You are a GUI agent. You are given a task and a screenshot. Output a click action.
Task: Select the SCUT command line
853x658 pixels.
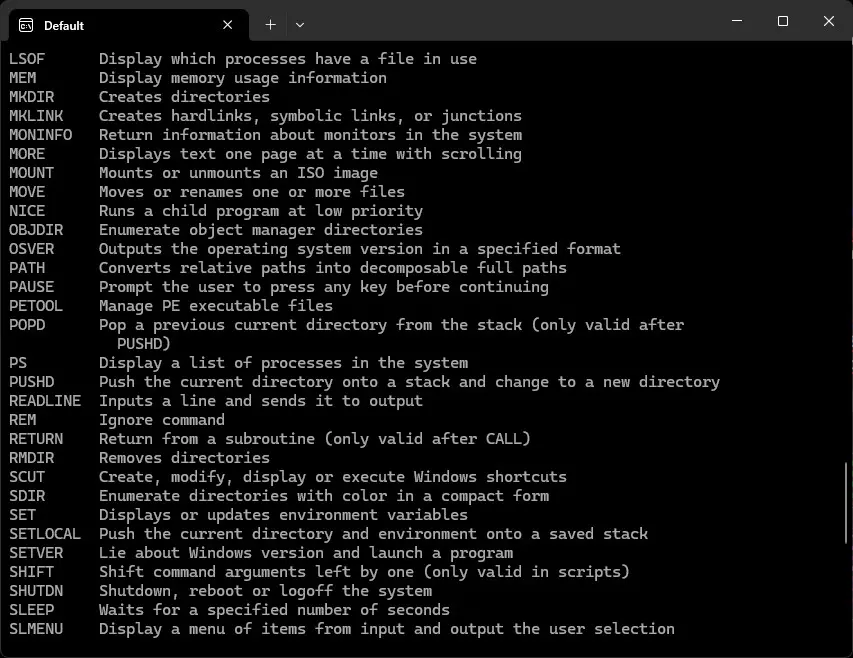tap(28, 476)
